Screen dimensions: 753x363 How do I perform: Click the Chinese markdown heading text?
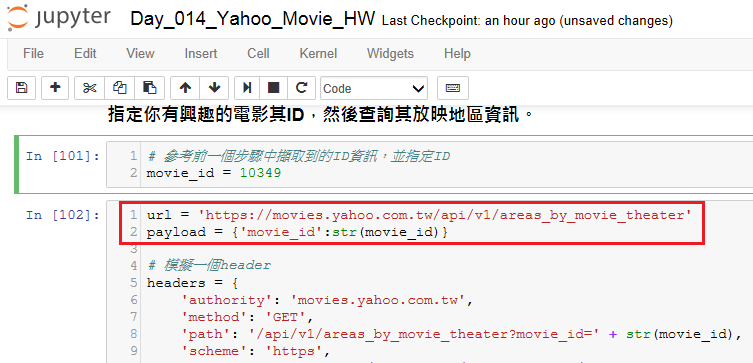tap(321, 115)
